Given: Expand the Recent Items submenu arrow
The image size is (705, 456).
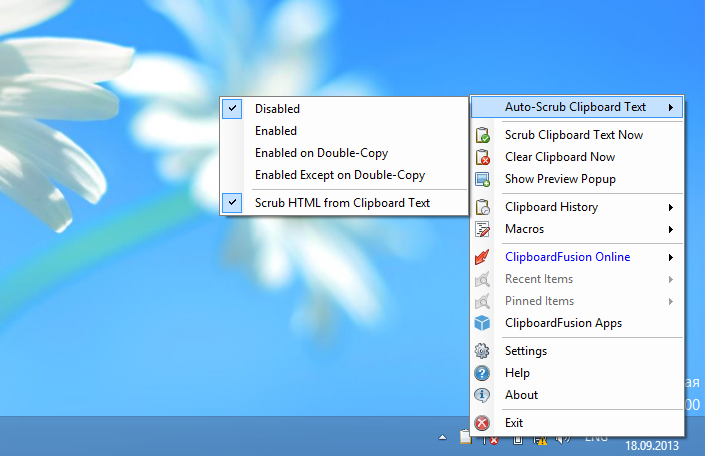Looking at the screenshot, I should (x=670, y=279).
